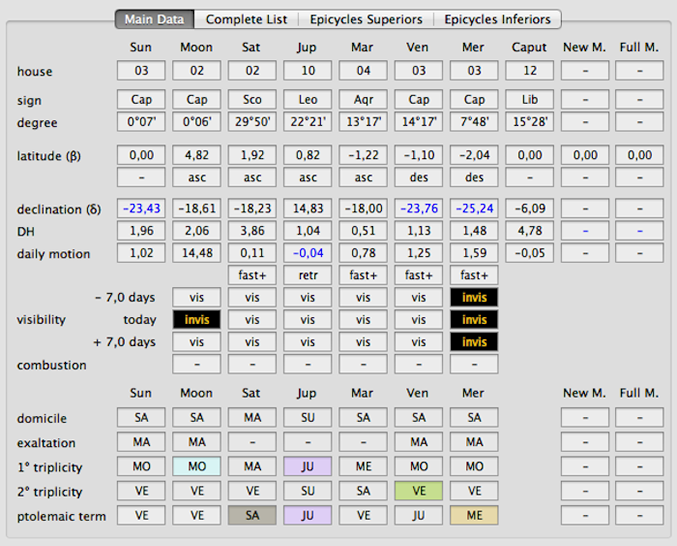Image resolution: width=677 pixels, height=546 pixels.
Task: Click the Caput degree value 15°28'
Action: (530, 122)
